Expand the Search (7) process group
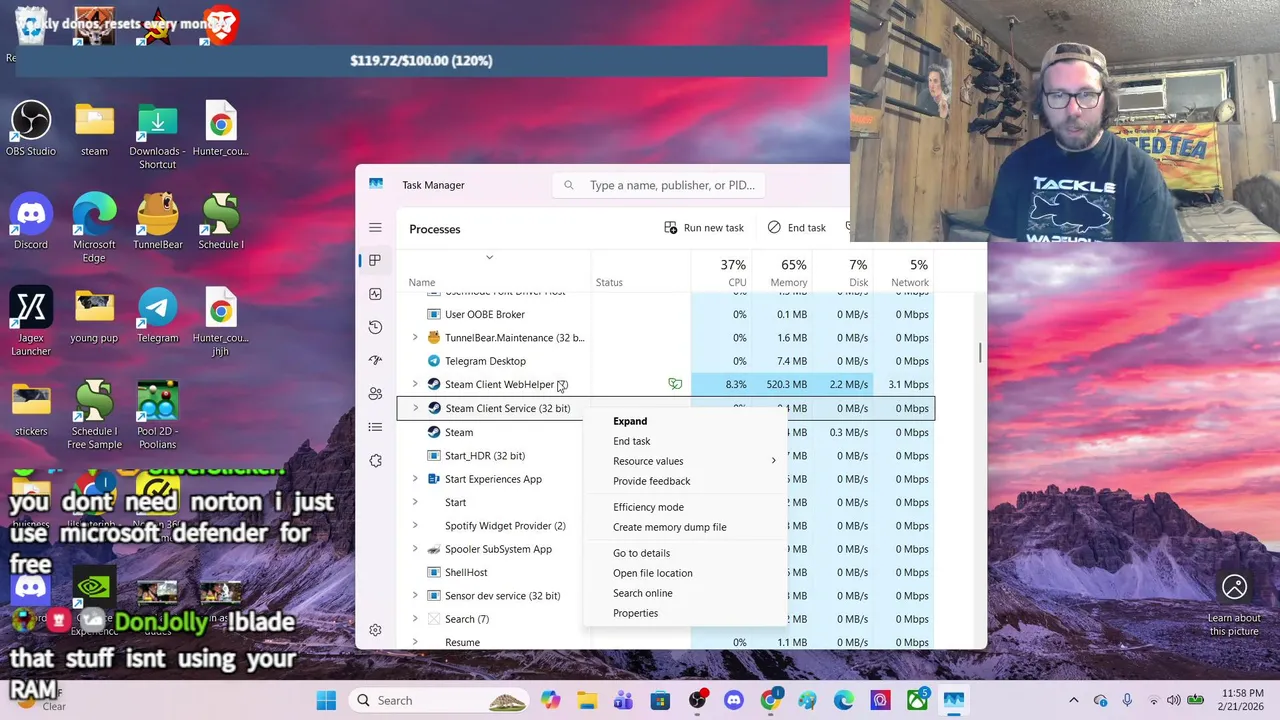This screenshot has height=720, width=1280. pos(415,619)
